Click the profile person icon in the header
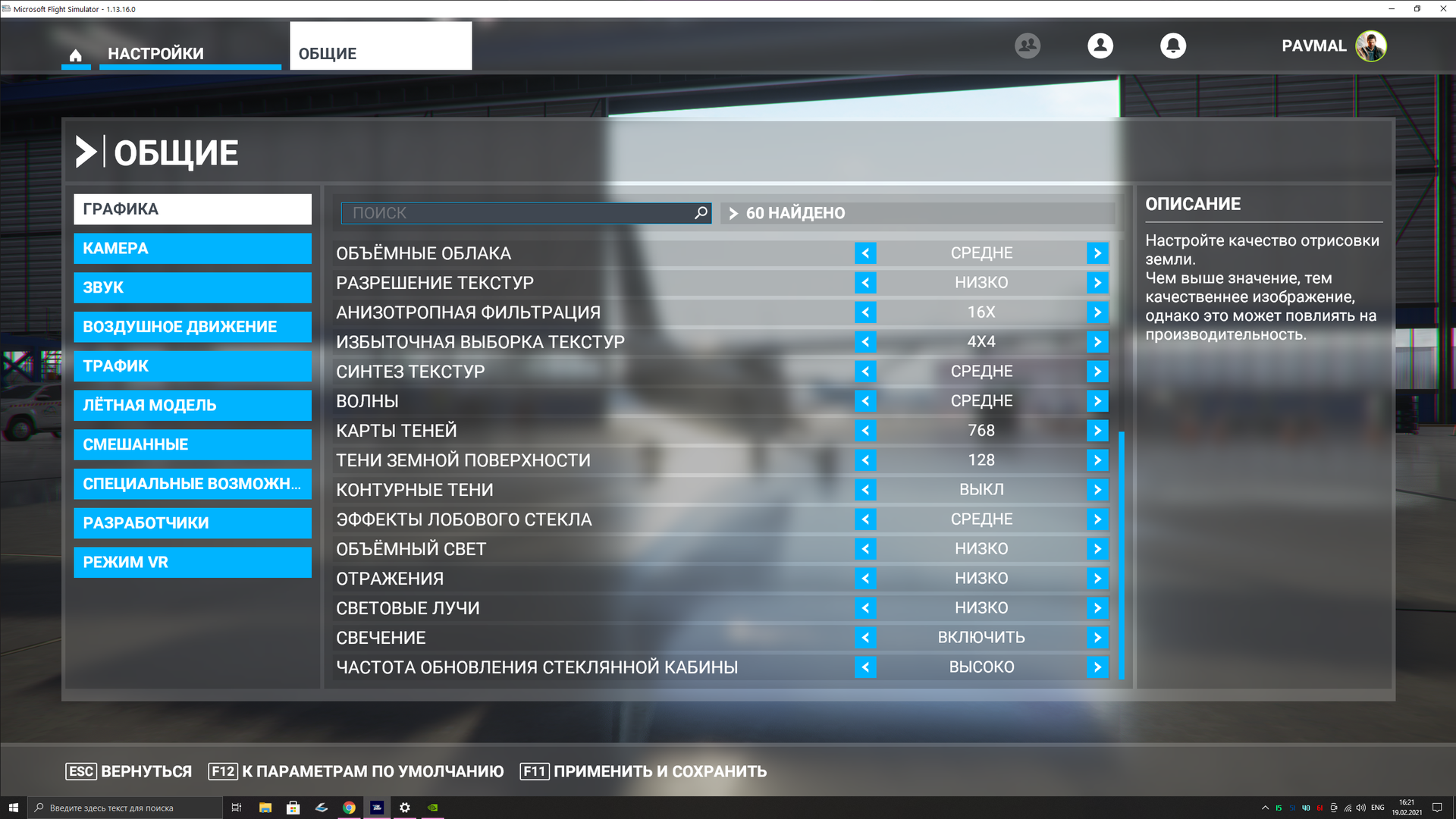The image size is (1456, 819). pyautogui.click(x=1100, y=45)
